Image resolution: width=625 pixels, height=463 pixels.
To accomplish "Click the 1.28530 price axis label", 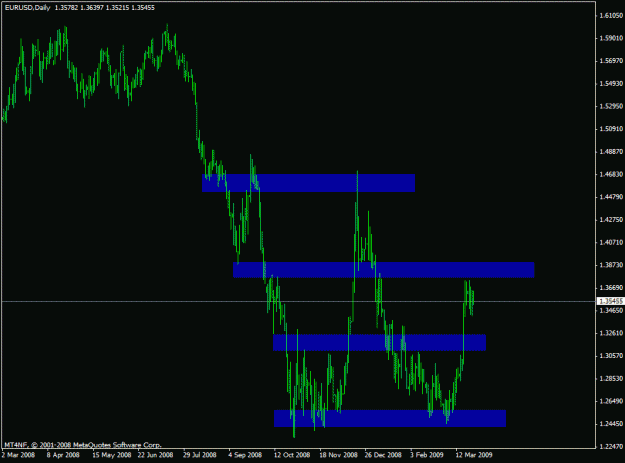I will (611, 379).
